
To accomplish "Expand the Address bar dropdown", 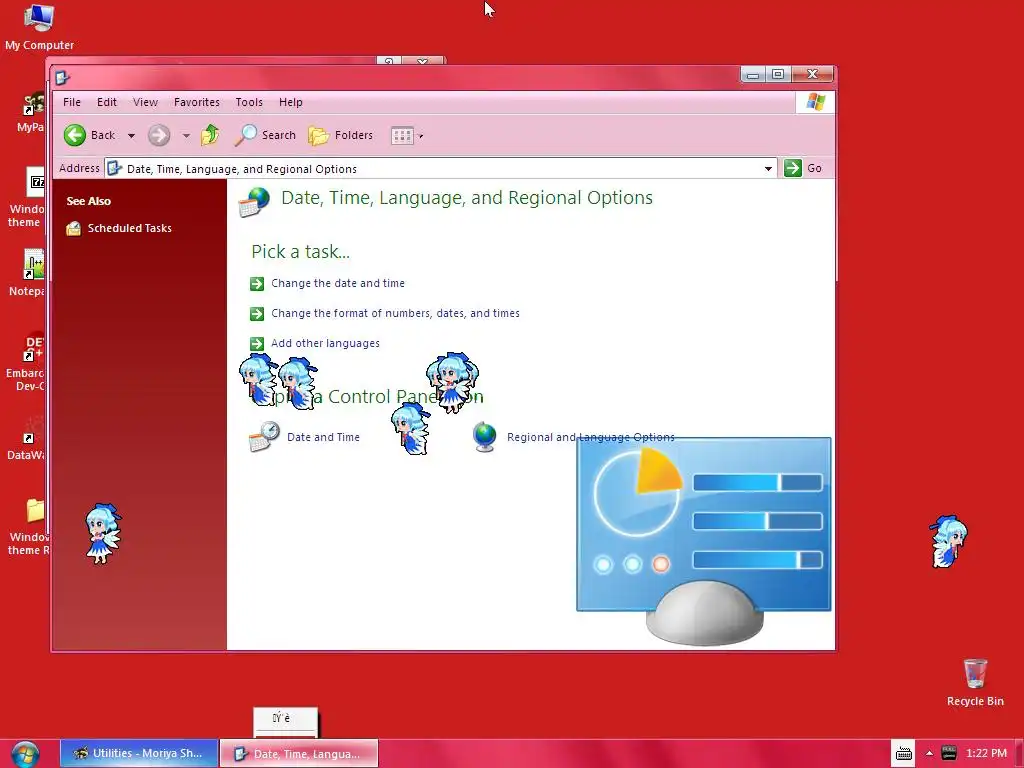I will 768,168.
